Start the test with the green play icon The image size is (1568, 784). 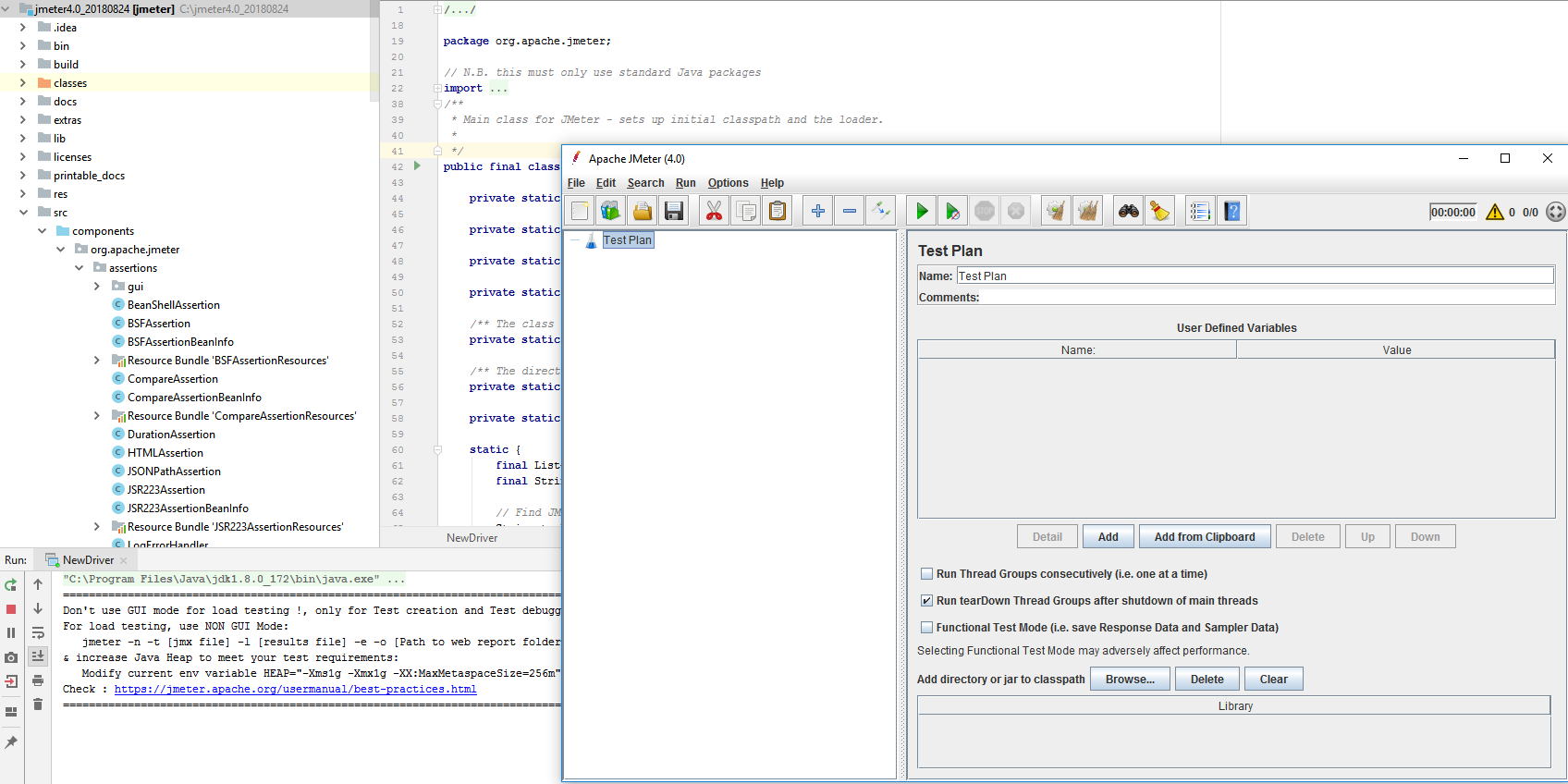click(922, 211)
